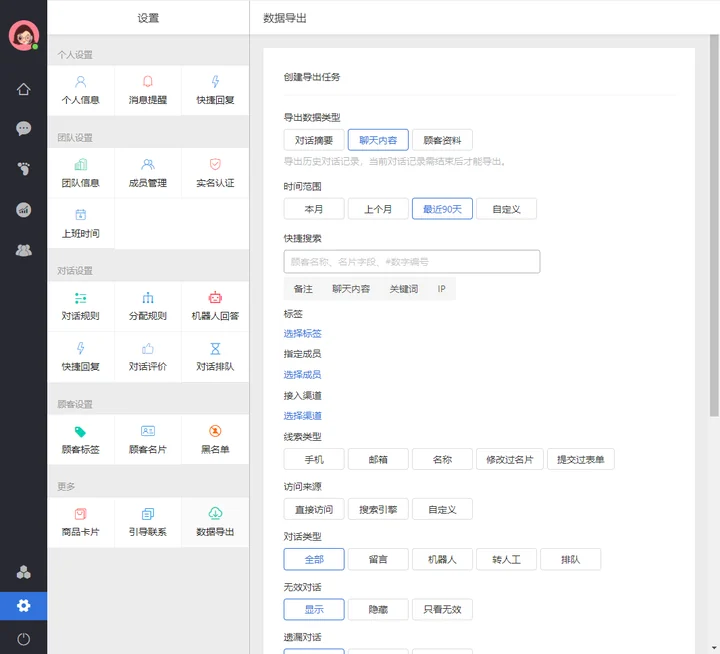The height and width of the screenshot is (654, 720).
Task: Toggle 手机 lead type
Action: (x=314, y=459)
